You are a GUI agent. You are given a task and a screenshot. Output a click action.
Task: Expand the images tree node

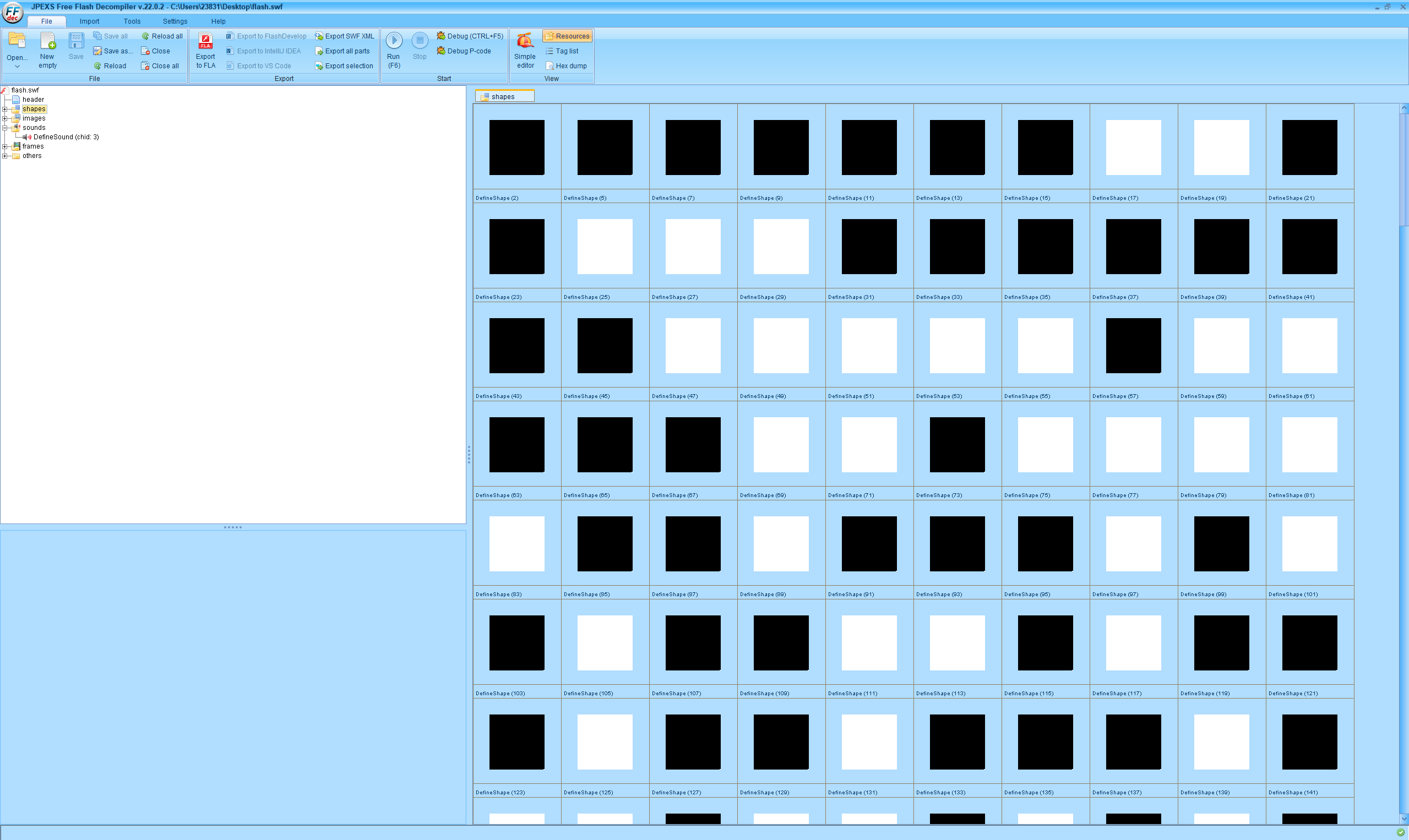[5, 118]
